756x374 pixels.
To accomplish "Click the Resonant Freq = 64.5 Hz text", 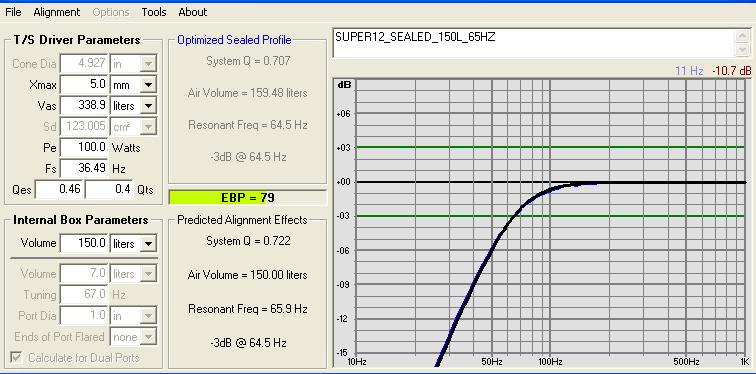I will (x=248, y=125).
